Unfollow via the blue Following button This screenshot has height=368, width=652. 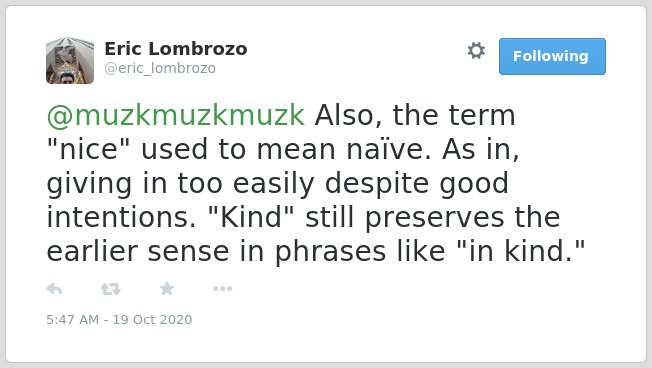552,57
